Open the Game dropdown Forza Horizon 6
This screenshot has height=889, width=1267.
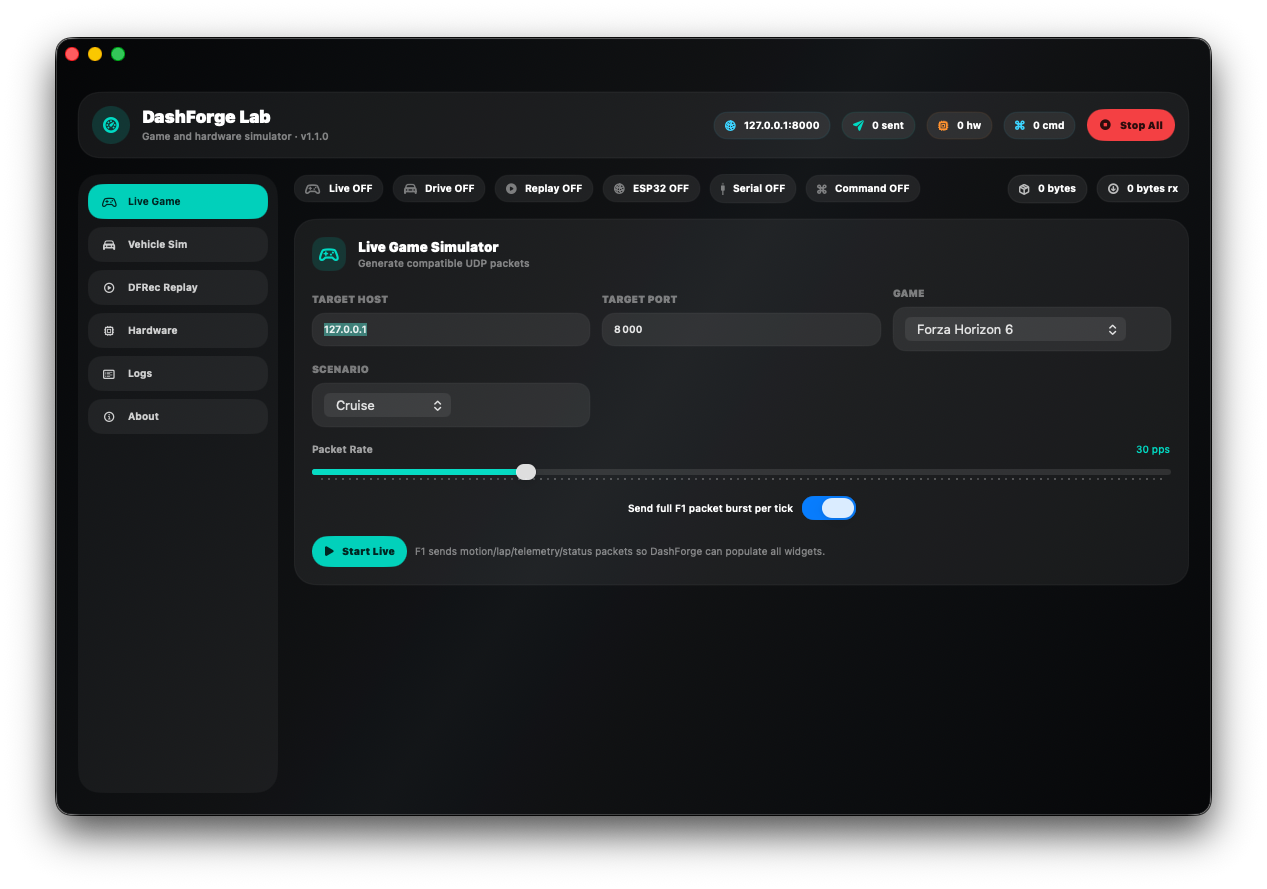1015,329
